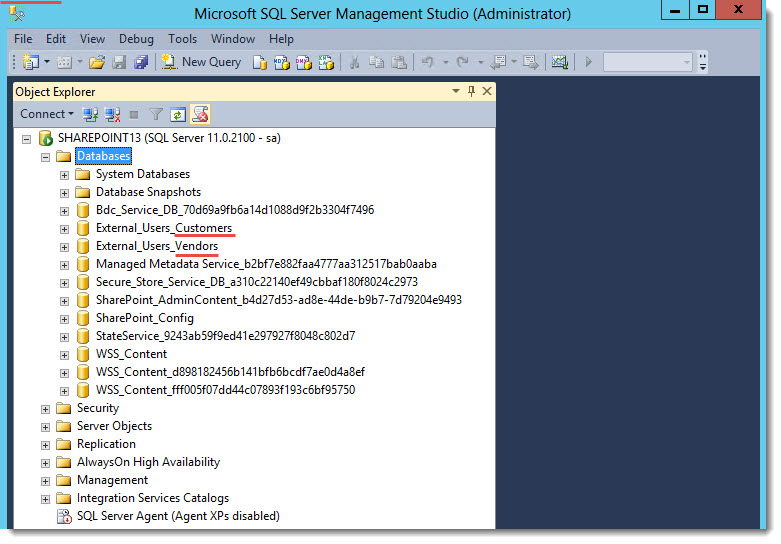Open the empty toolbar combo box
The width and height of the screenshot is (781, 544).
(648, 62)
